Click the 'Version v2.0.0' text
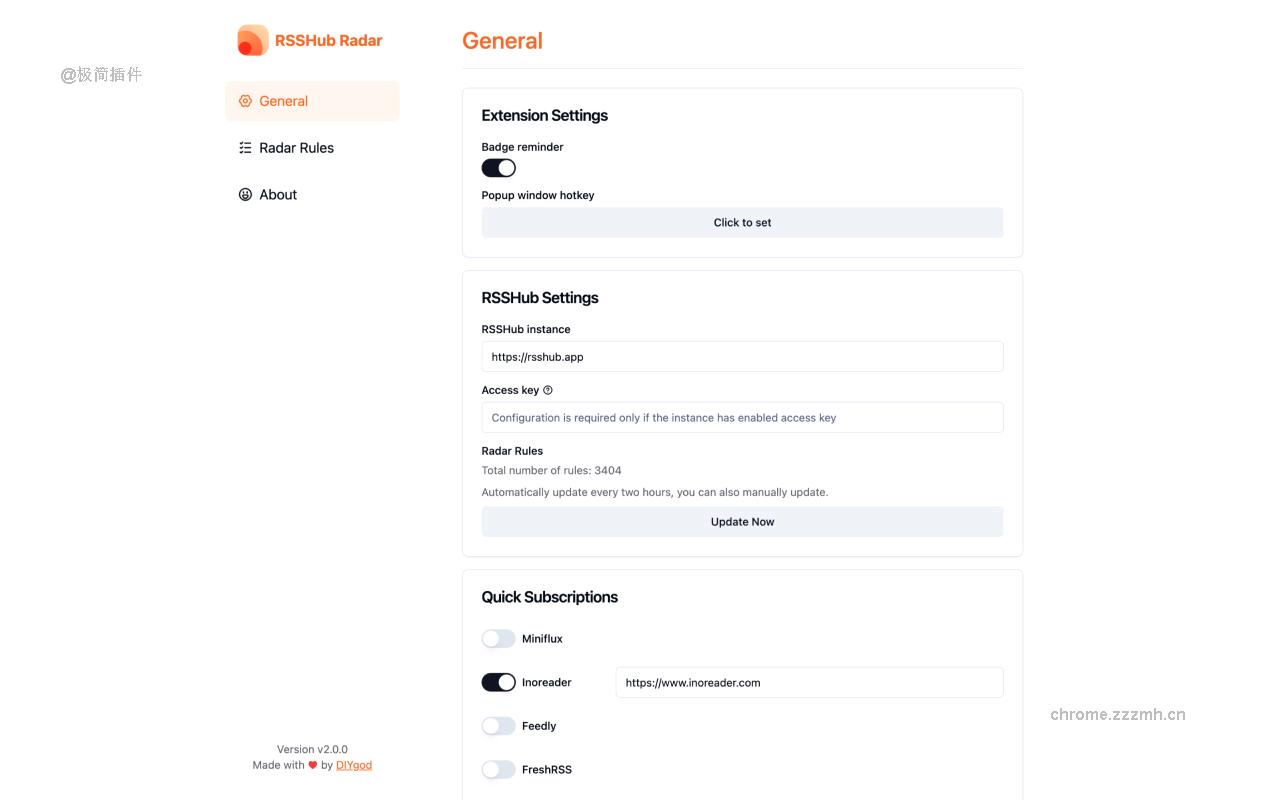This screenshot has width=1280, height=800. pos(312,749)
